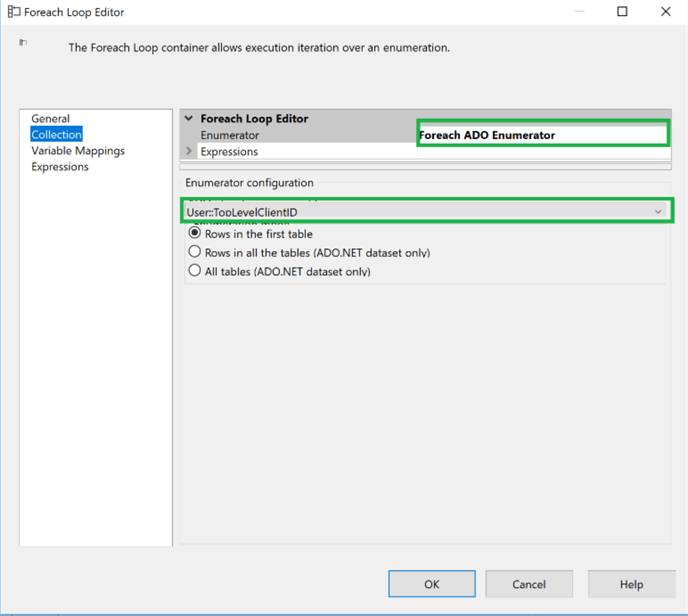
Task: Click the small icon beside the description text
Action: 23,42
